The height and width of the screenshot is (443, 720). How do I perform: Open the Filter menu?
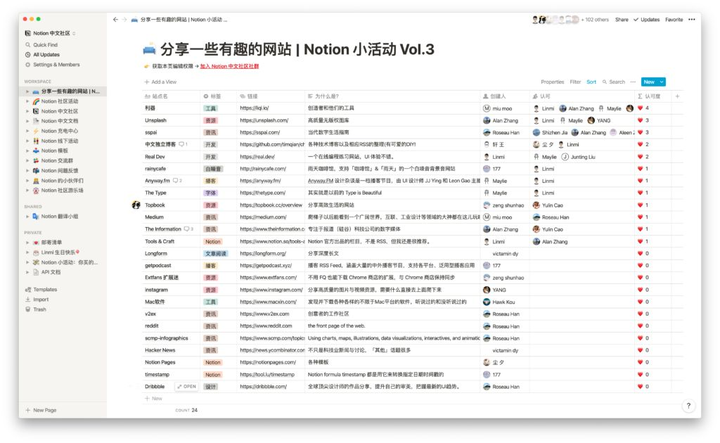(x=575, y=82)
